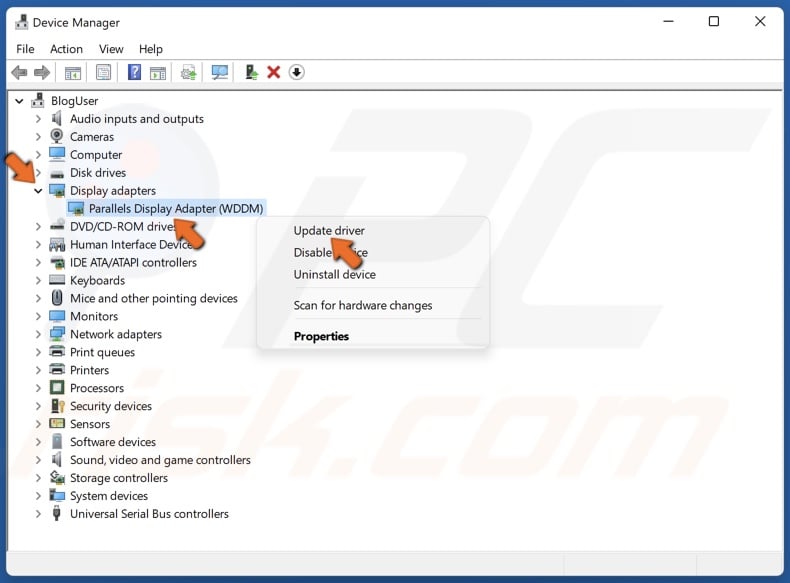Click the Processors chip icon

(x=57, y=387)
